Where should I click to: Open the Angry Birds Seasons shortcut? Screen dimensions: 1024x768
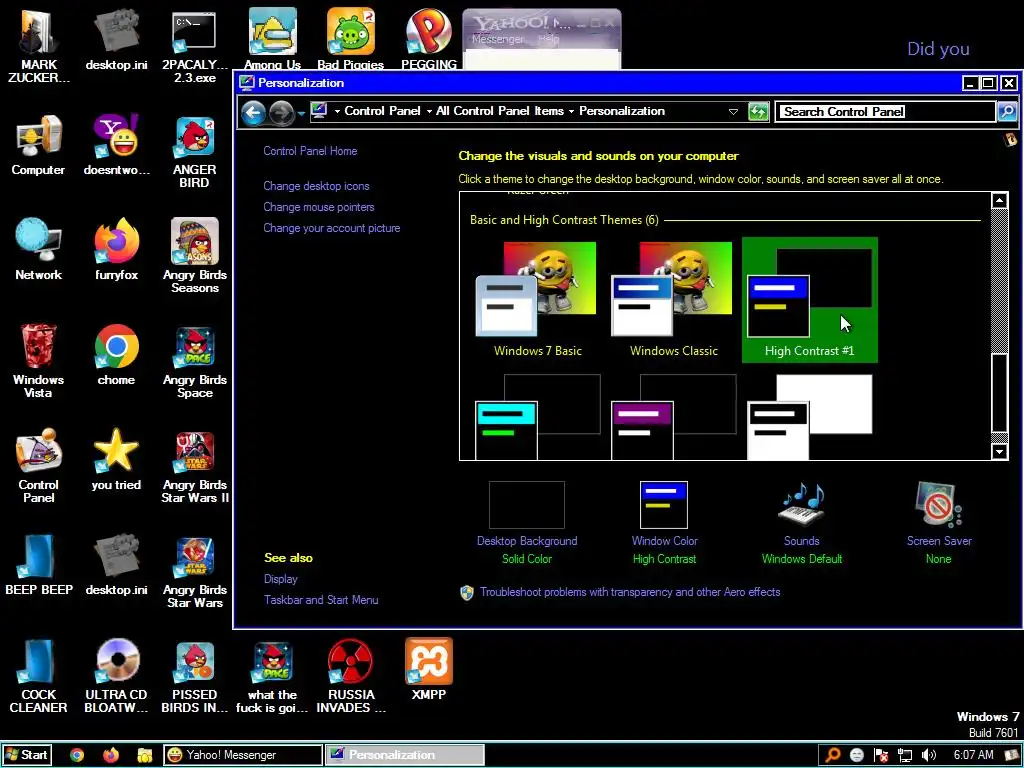[195, 256]
